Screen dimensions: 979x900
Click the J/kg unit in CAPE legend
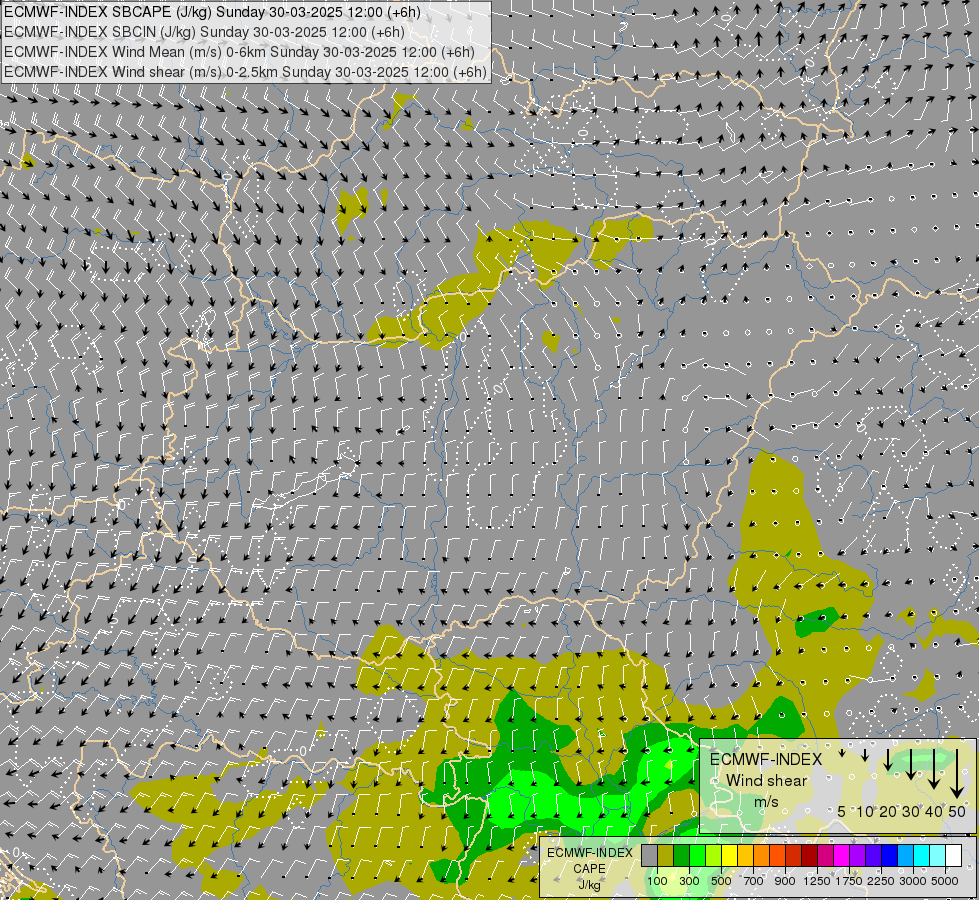(589, 885)
